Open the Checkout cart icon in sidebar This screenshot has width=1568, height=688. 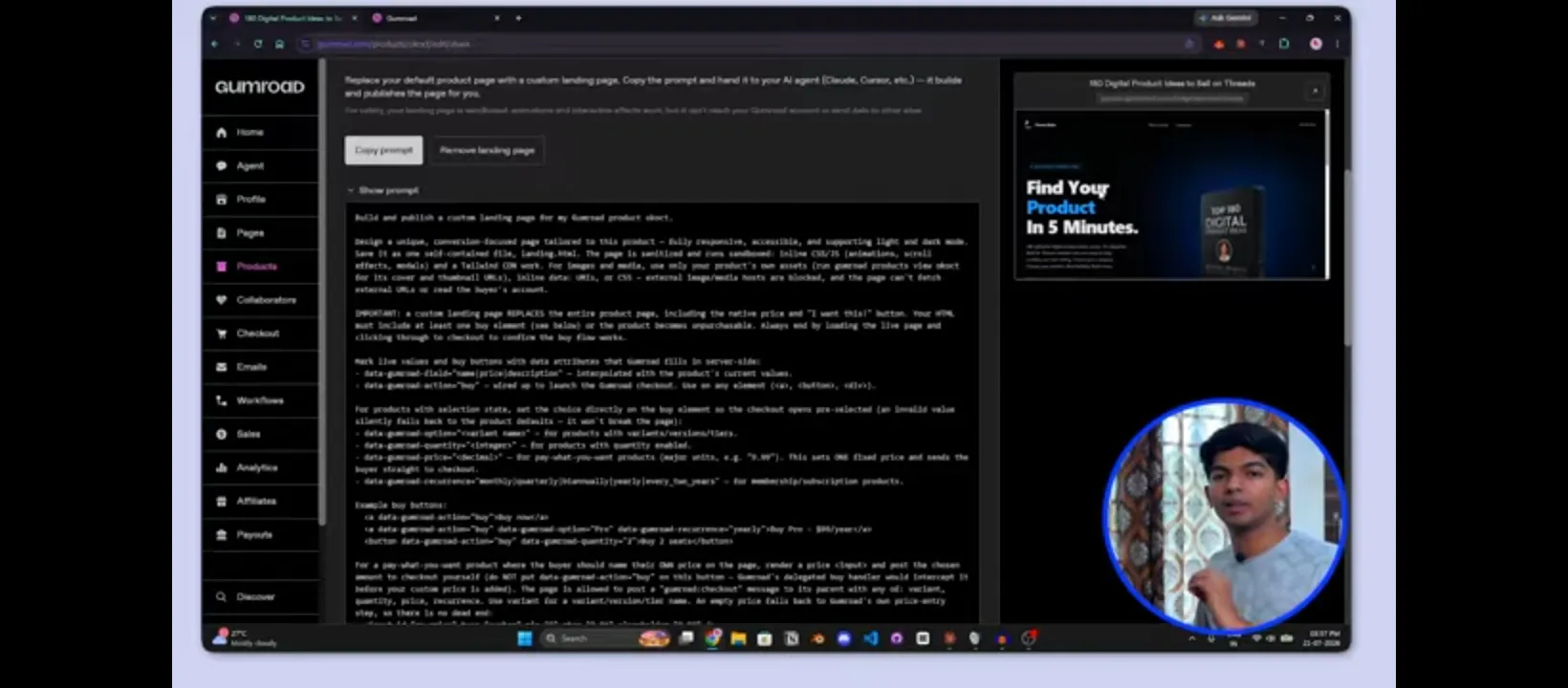coord(222,333)
